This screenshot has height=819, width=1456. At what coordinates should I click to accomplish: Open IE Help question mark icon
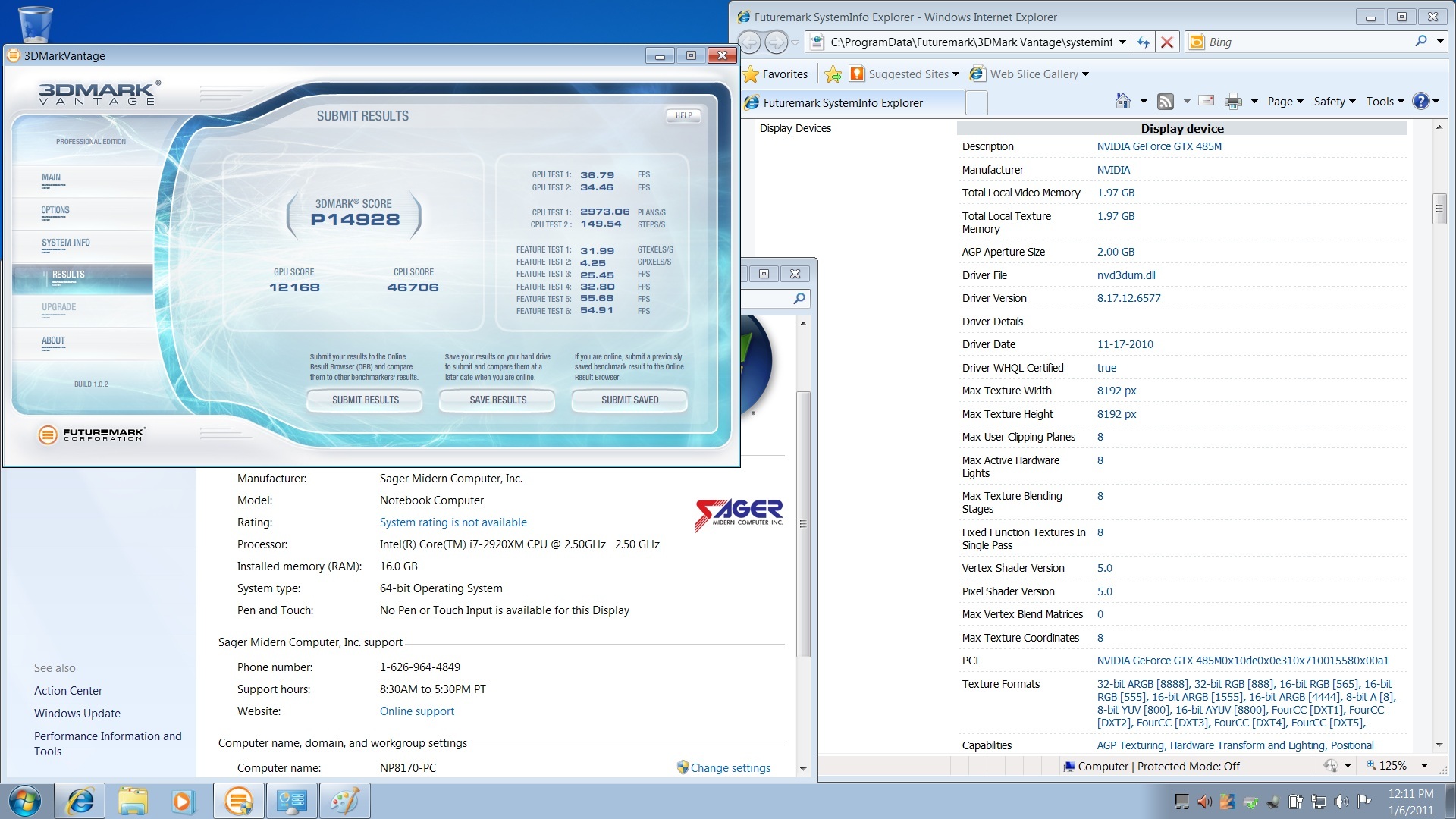point(1421,101)
